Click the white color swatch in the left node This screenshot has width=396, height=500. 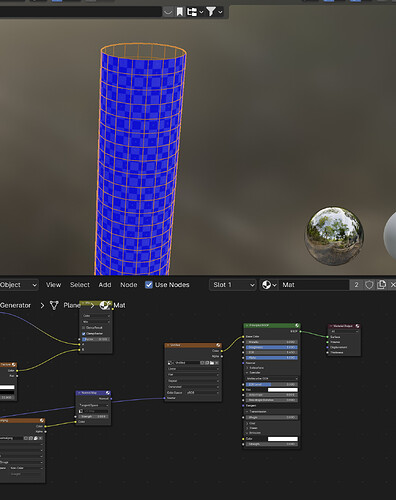pyautogui.click(x=7, y=387)
